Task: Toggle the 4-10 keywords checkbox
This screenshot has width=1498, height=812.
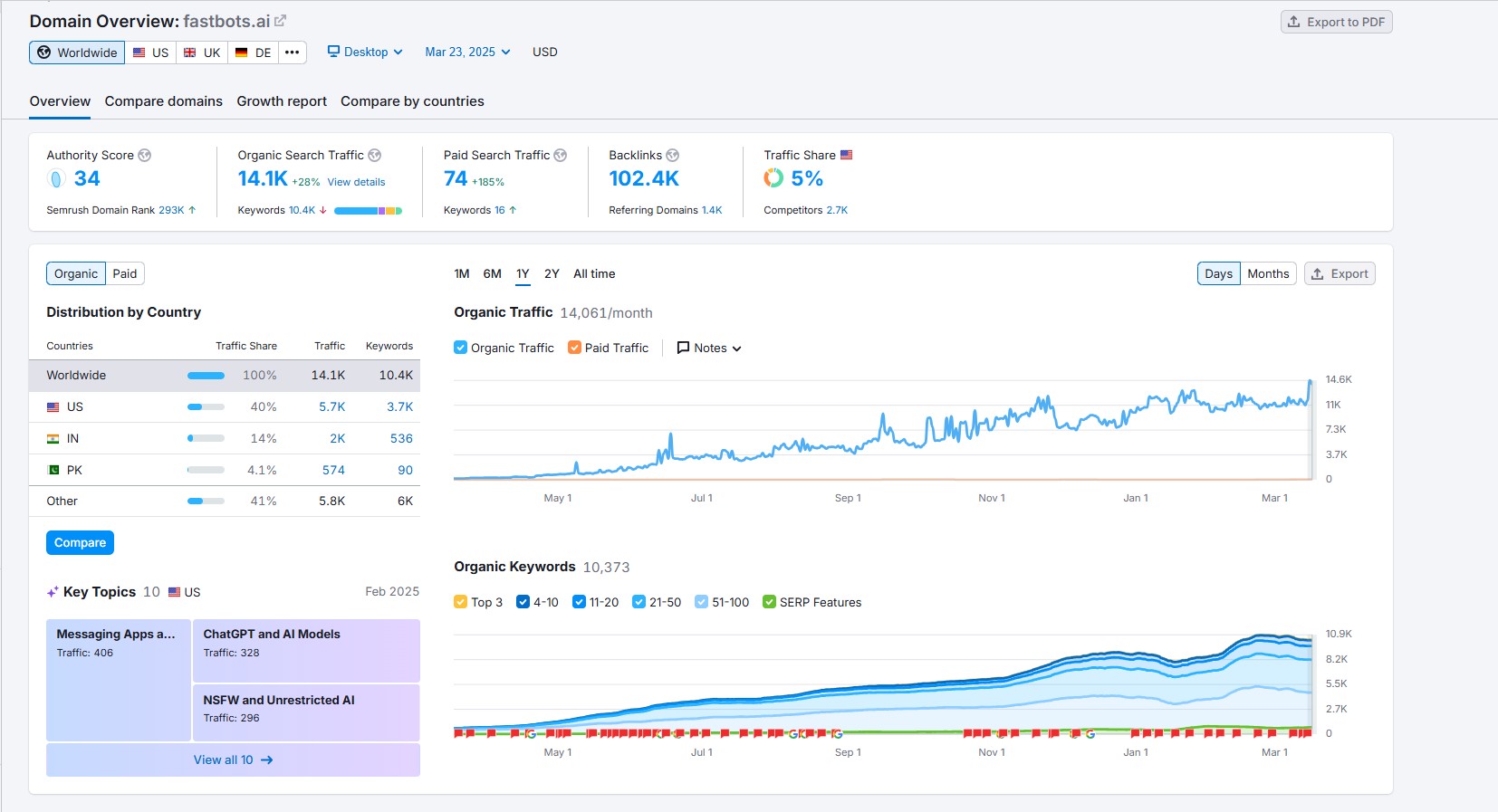Action: 523,602
